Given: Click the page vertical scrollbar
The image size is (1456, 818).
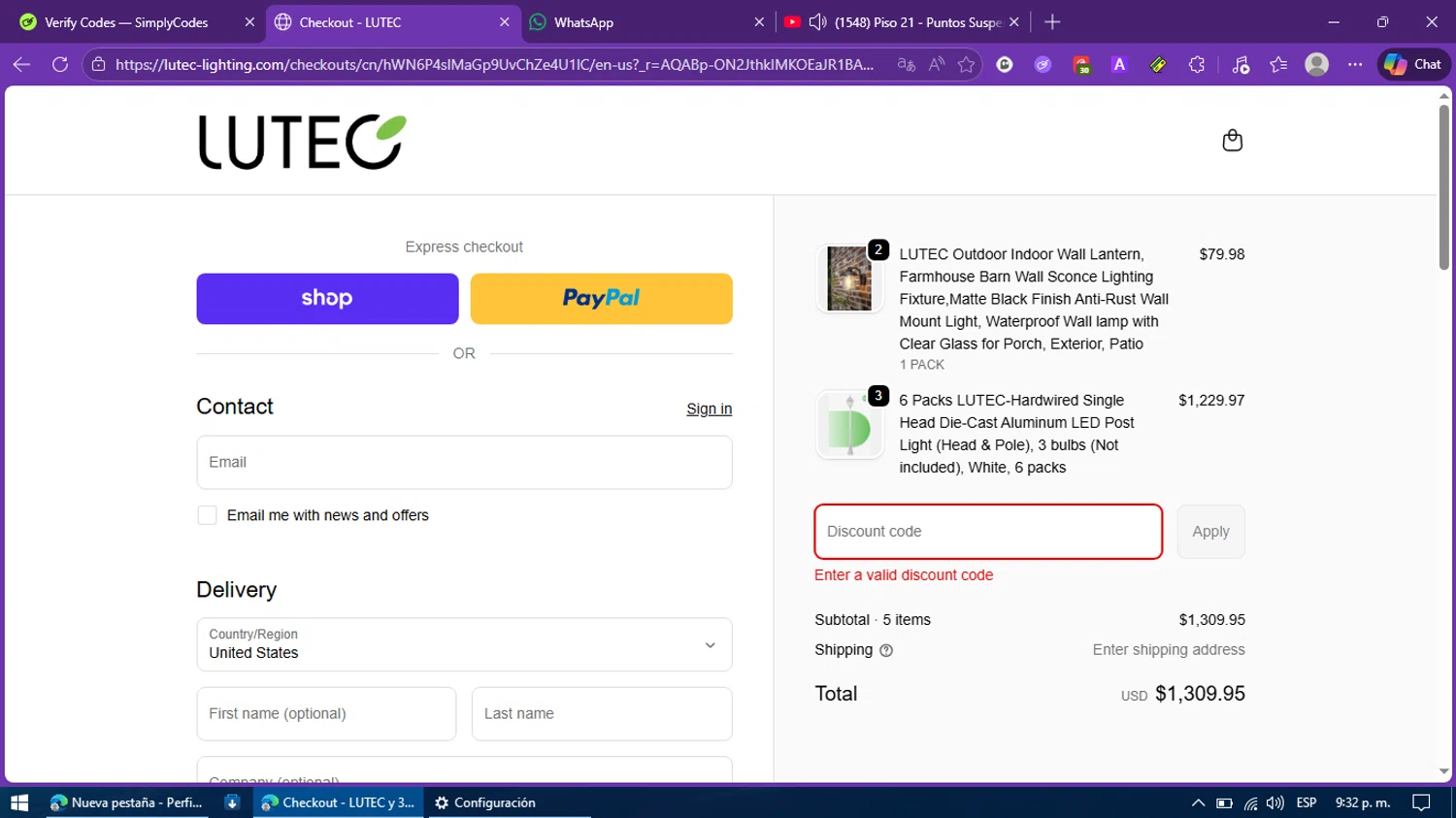Looking at the screenshot, I should pos(1443,187).
